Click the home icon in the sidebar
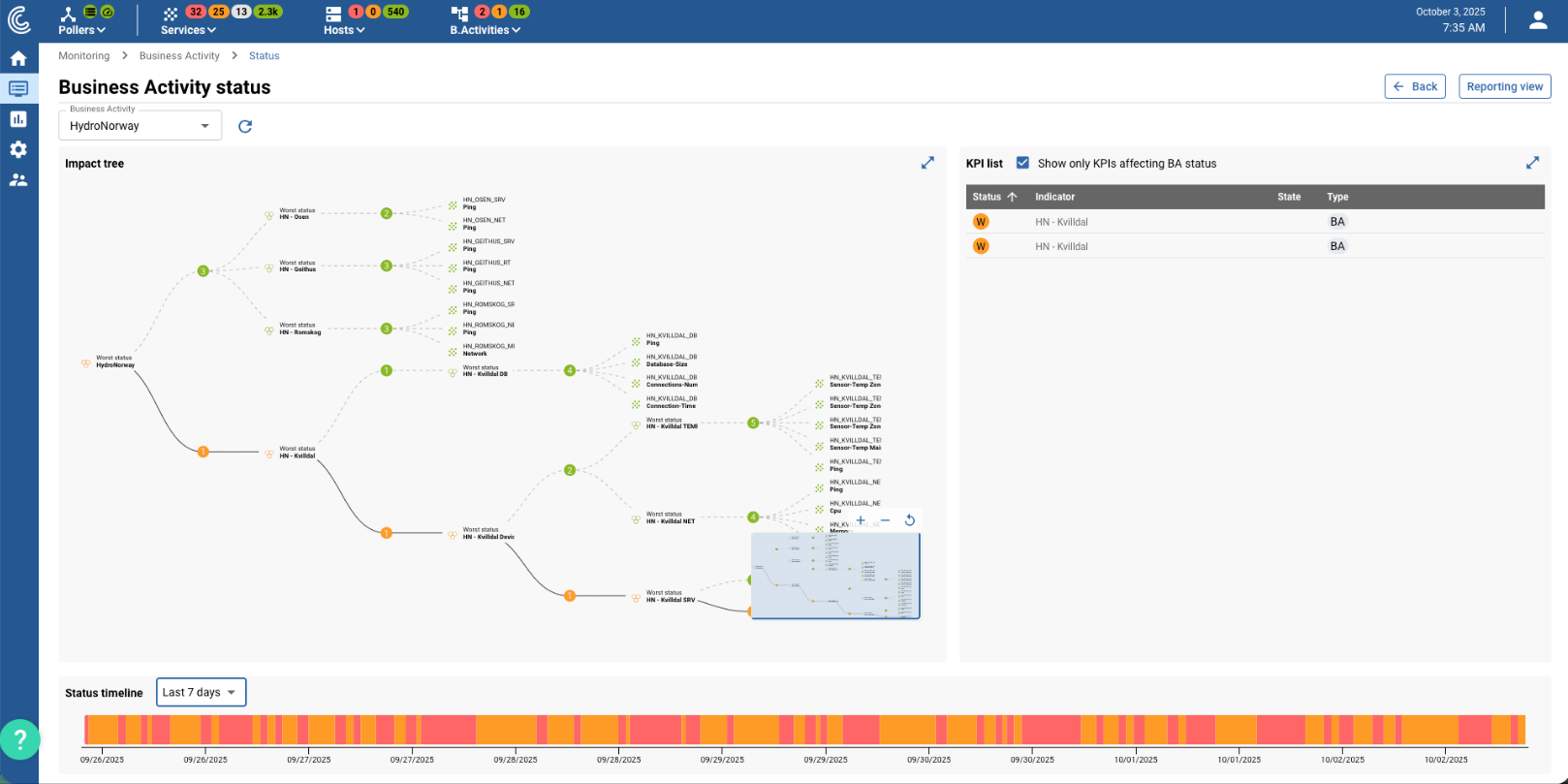The image size is (1568, 784). 18,59
